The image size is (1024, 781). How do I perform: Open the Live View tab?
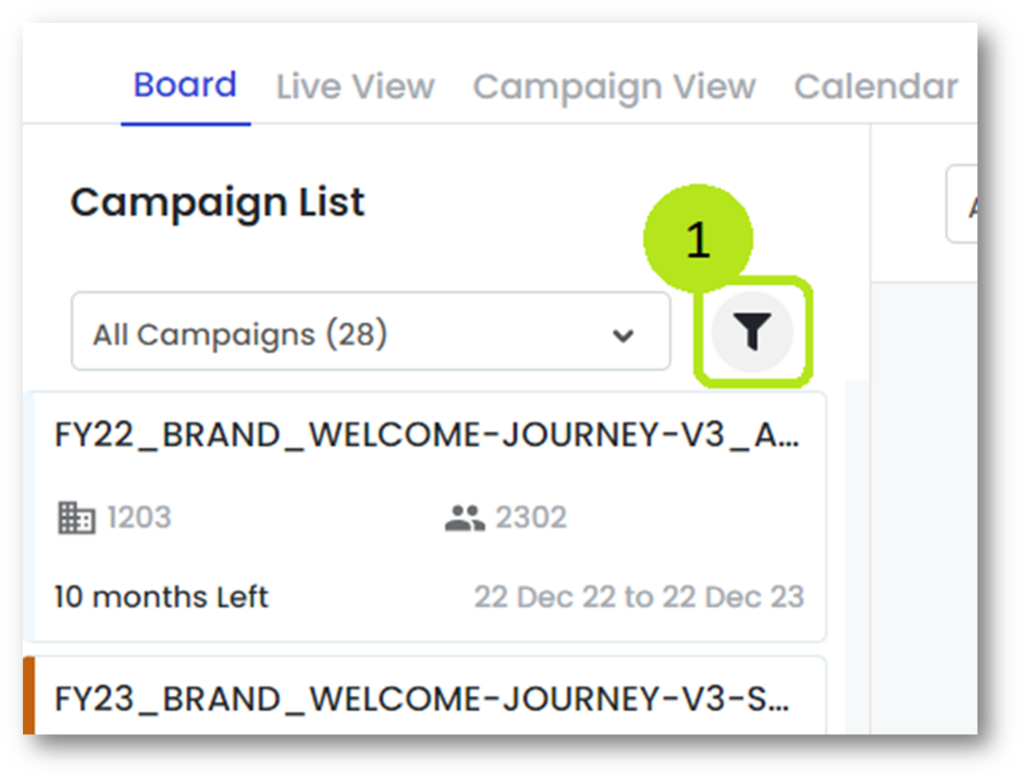click(x=355, y=87)
